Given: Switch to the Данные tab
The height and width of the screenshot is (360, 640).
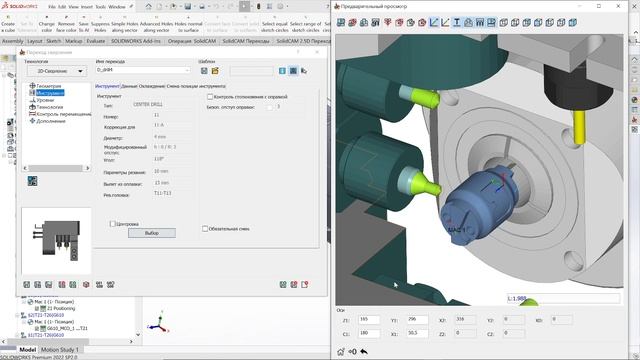Looking at the screenshot, I should 129,86.
